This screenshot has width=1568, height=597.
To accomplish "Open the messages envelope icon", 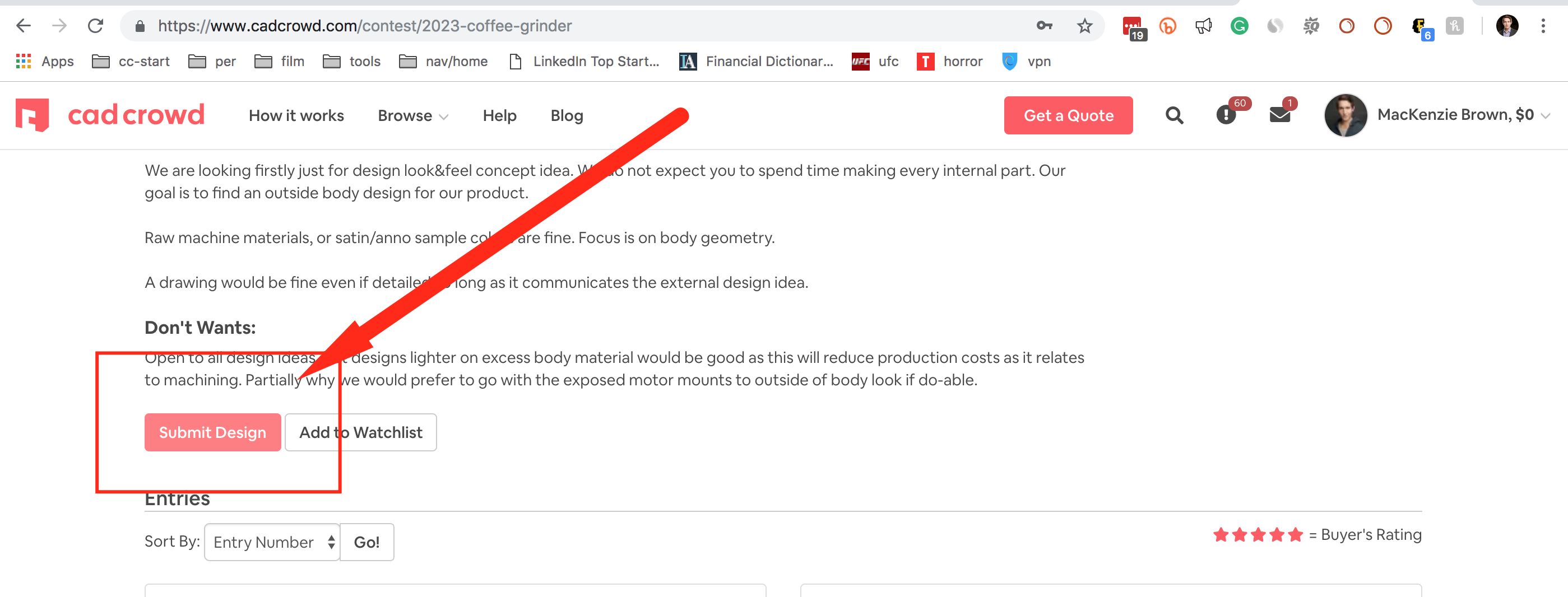I will [x=1279, y=114].
